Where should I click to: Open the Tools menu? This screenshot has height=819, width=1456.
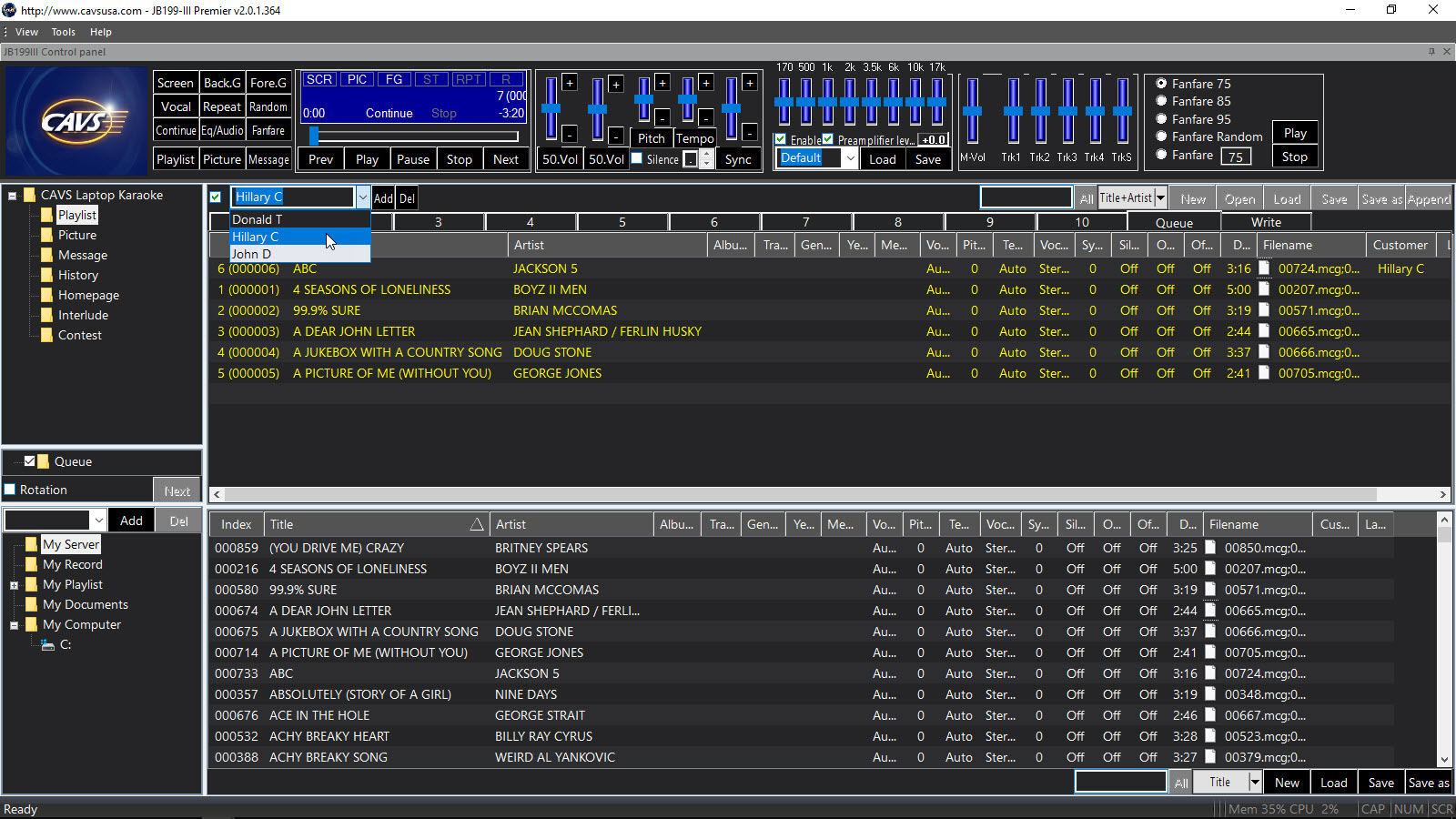(63, 32)
